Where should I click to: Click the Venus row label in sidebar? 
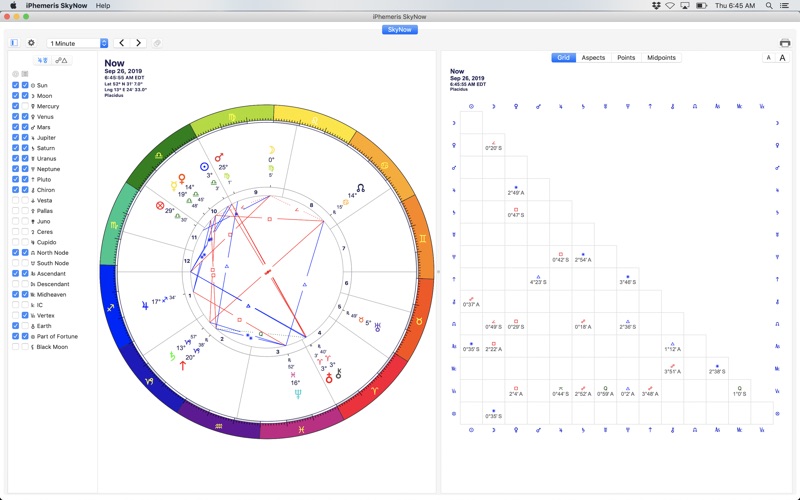[45, 117]
